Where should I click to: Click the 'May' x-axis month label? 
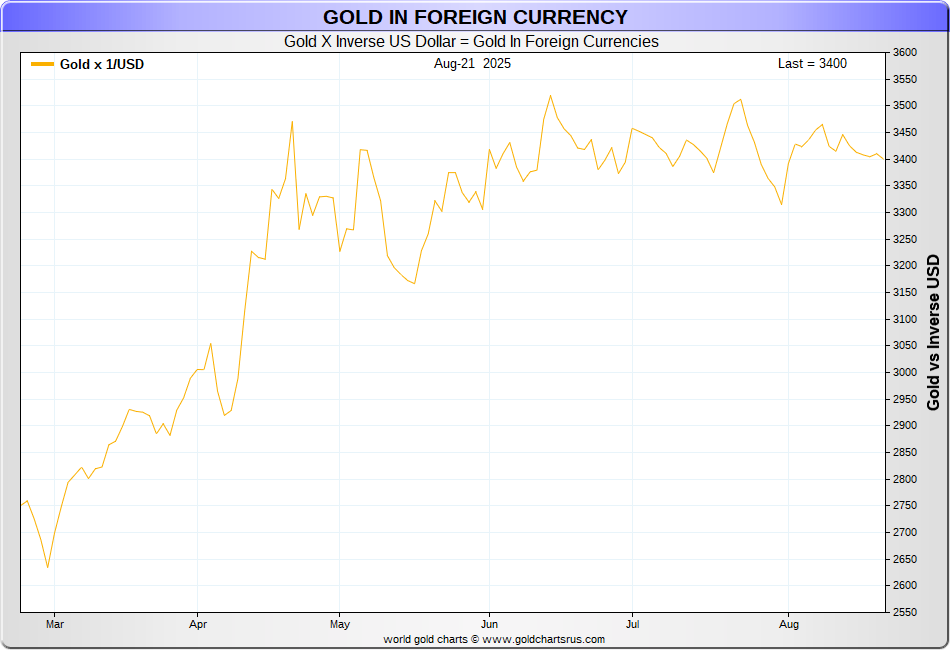340,624
